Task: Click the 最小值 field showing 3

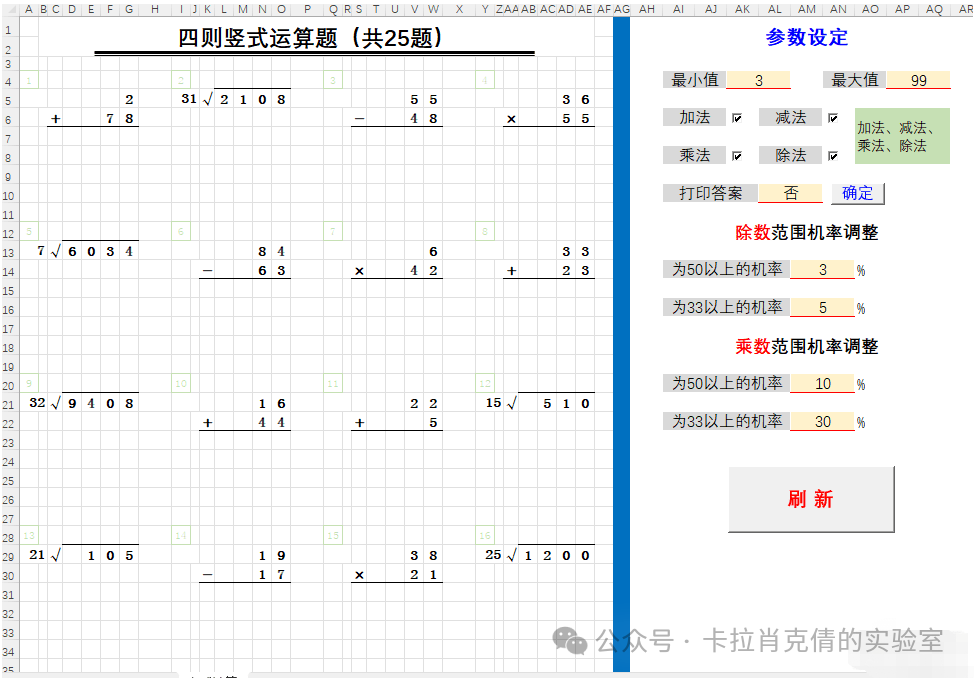Action: [x=758, y=80]
